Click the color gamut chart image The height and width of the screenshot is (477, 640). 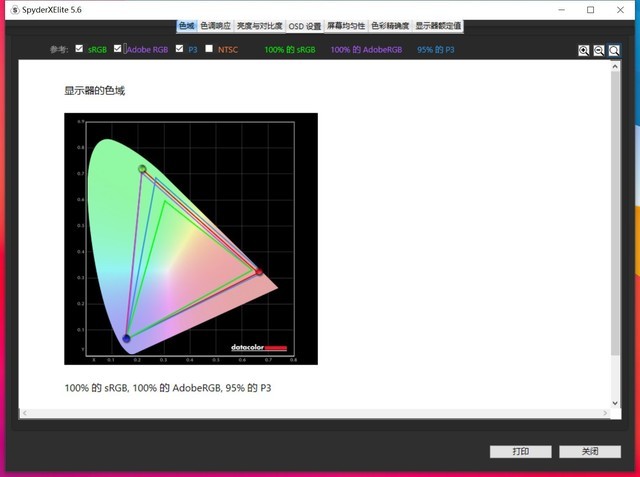[191, 239]
